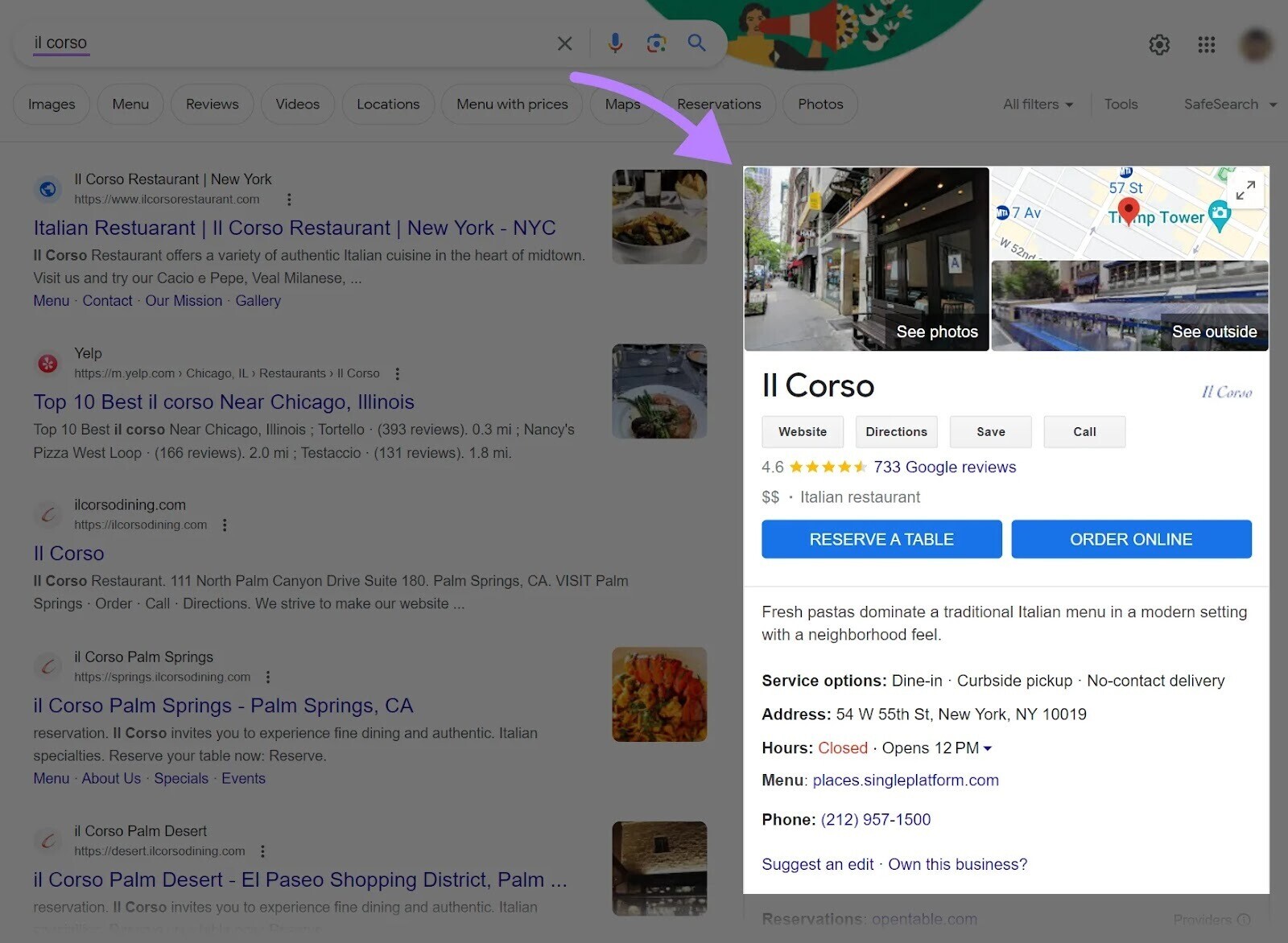1288x943 pixels.
Task: Click the lobster pasta thumbnail for Palm Springs result
Action: pyautogui.click(x=659, y=694)
